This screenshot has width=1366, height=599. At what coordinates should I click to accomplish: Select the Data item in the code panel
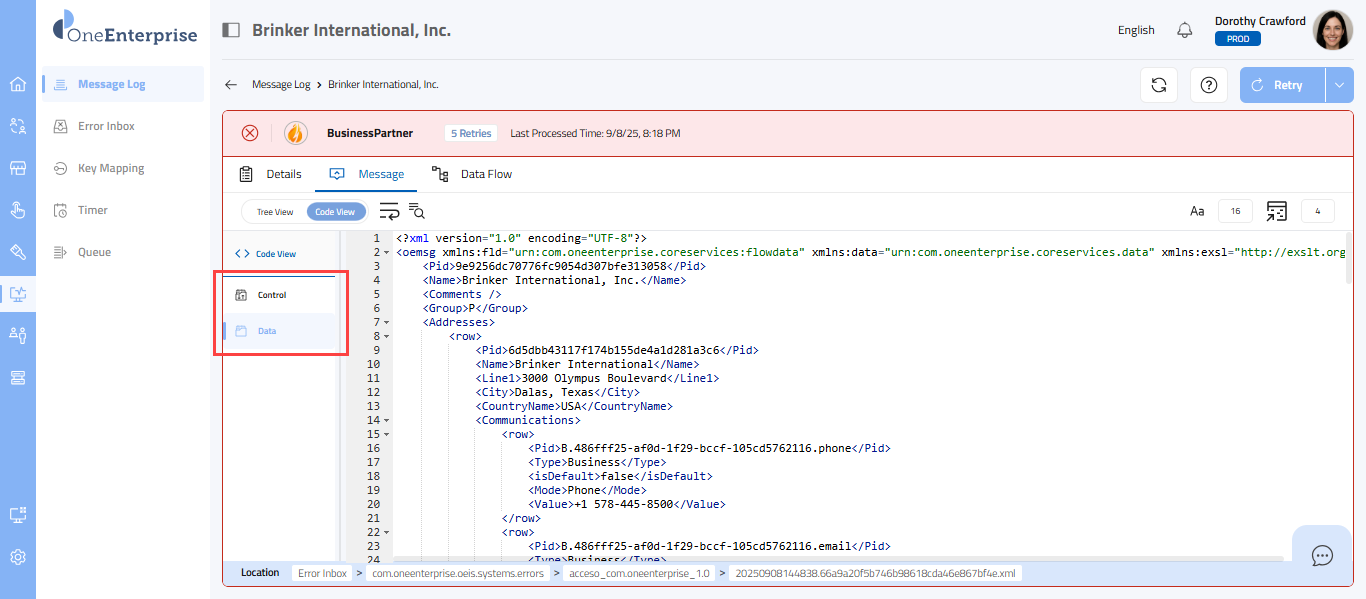click(x=267, y=331)
